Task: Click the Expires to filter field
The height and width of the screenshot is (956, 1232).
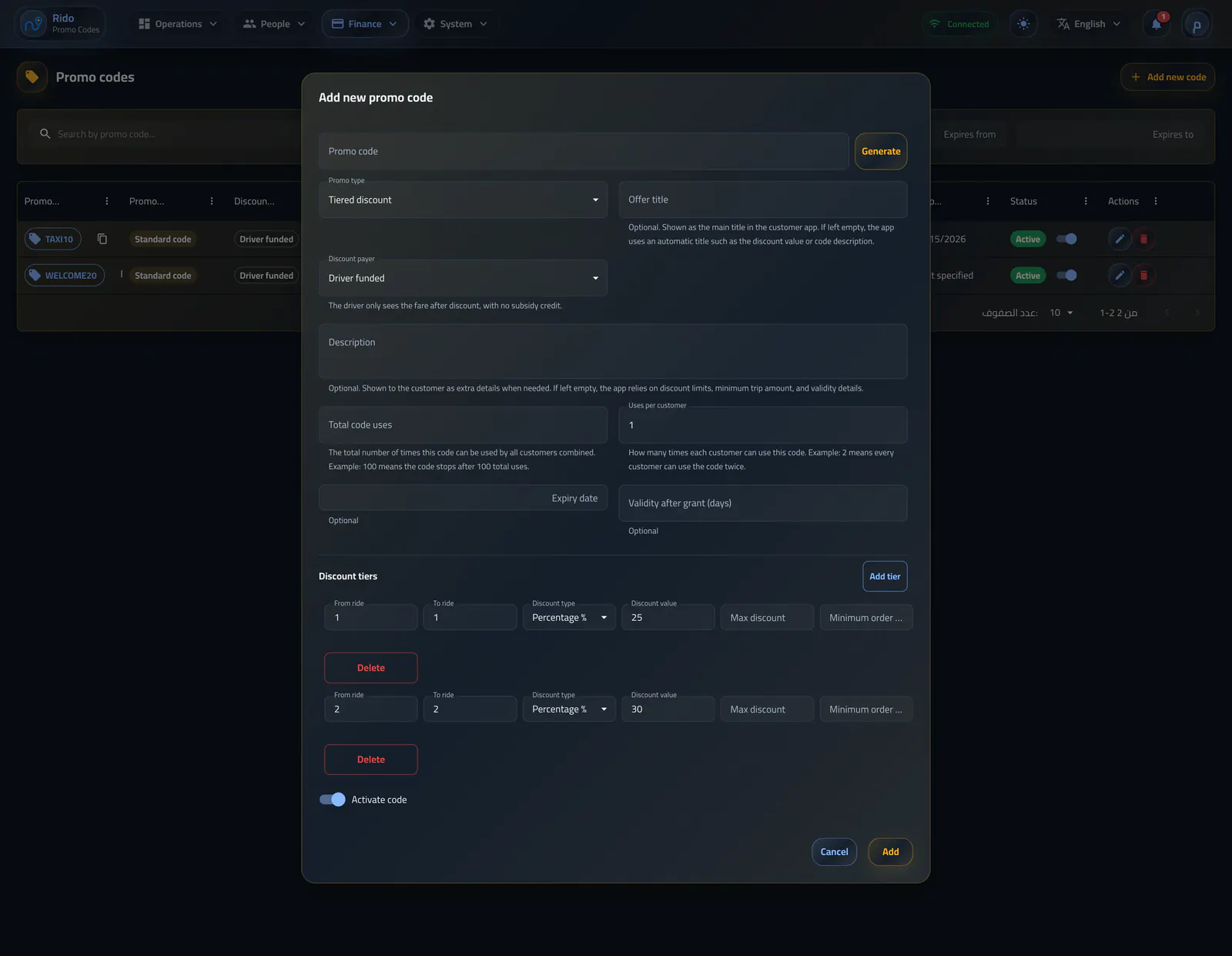Action: pyautogui.click(x=1109, y=134)
